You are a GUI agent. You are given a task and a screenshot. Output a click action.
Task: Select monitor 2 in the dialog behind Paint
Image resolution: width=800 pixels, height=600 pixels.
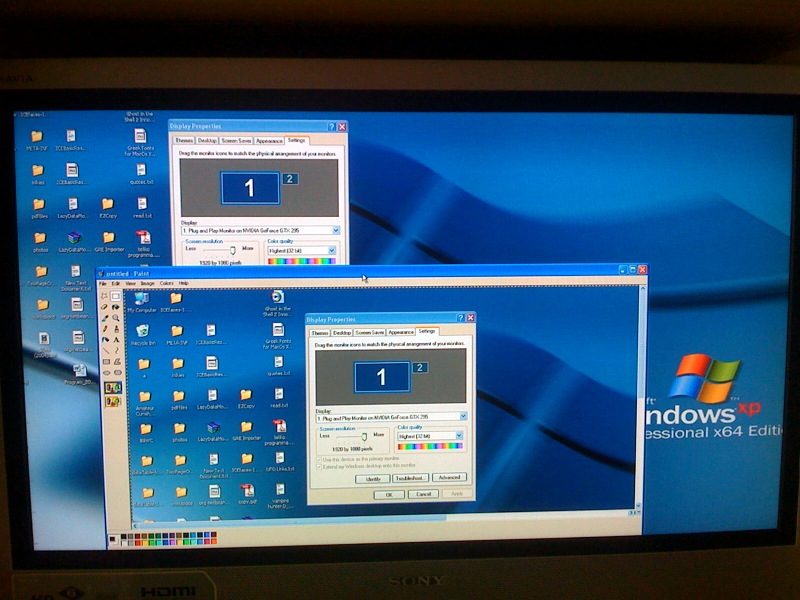(290, 179)
